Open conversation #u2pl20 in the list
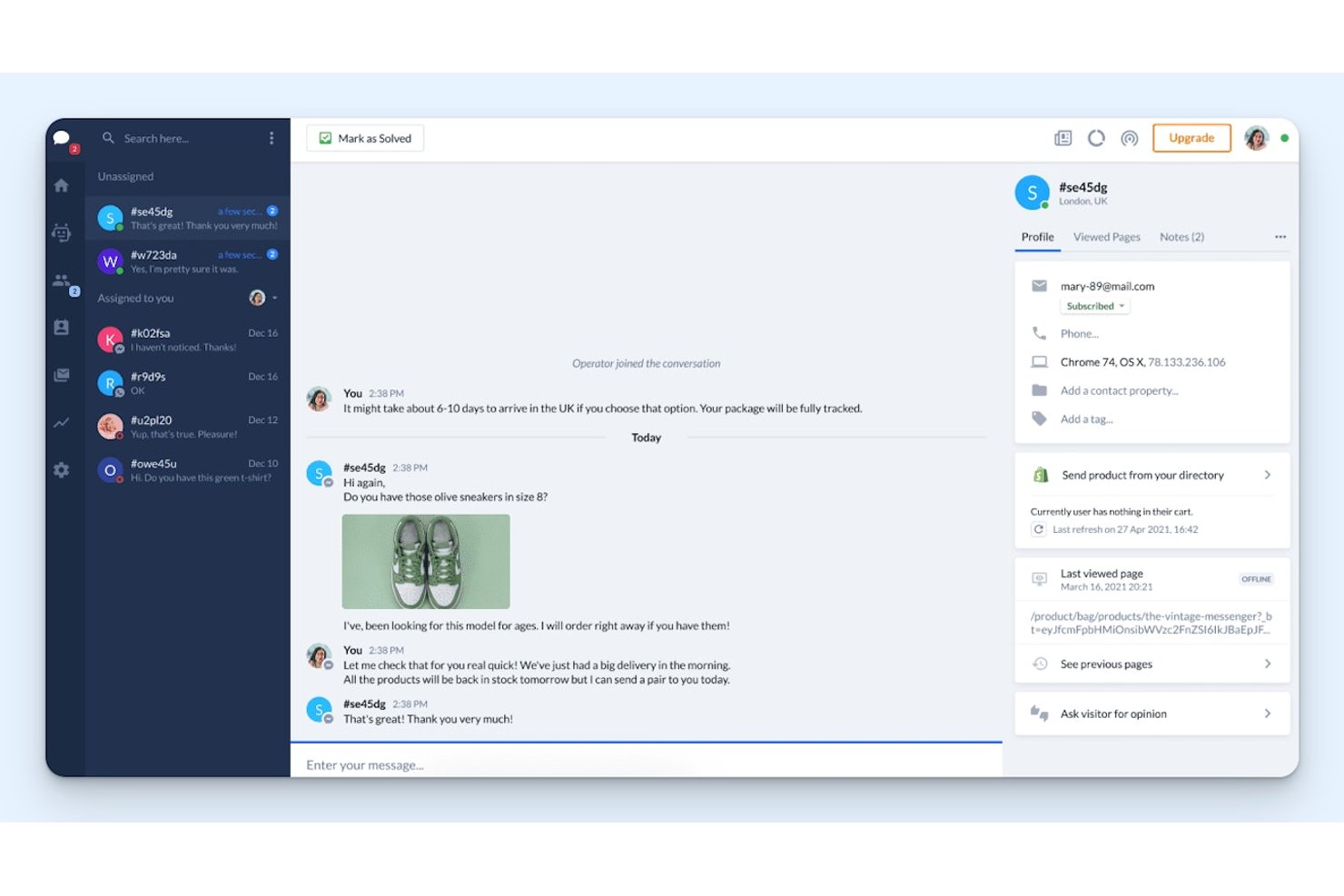This screenshot has height=896, width=1344. (x=188, y=427)
